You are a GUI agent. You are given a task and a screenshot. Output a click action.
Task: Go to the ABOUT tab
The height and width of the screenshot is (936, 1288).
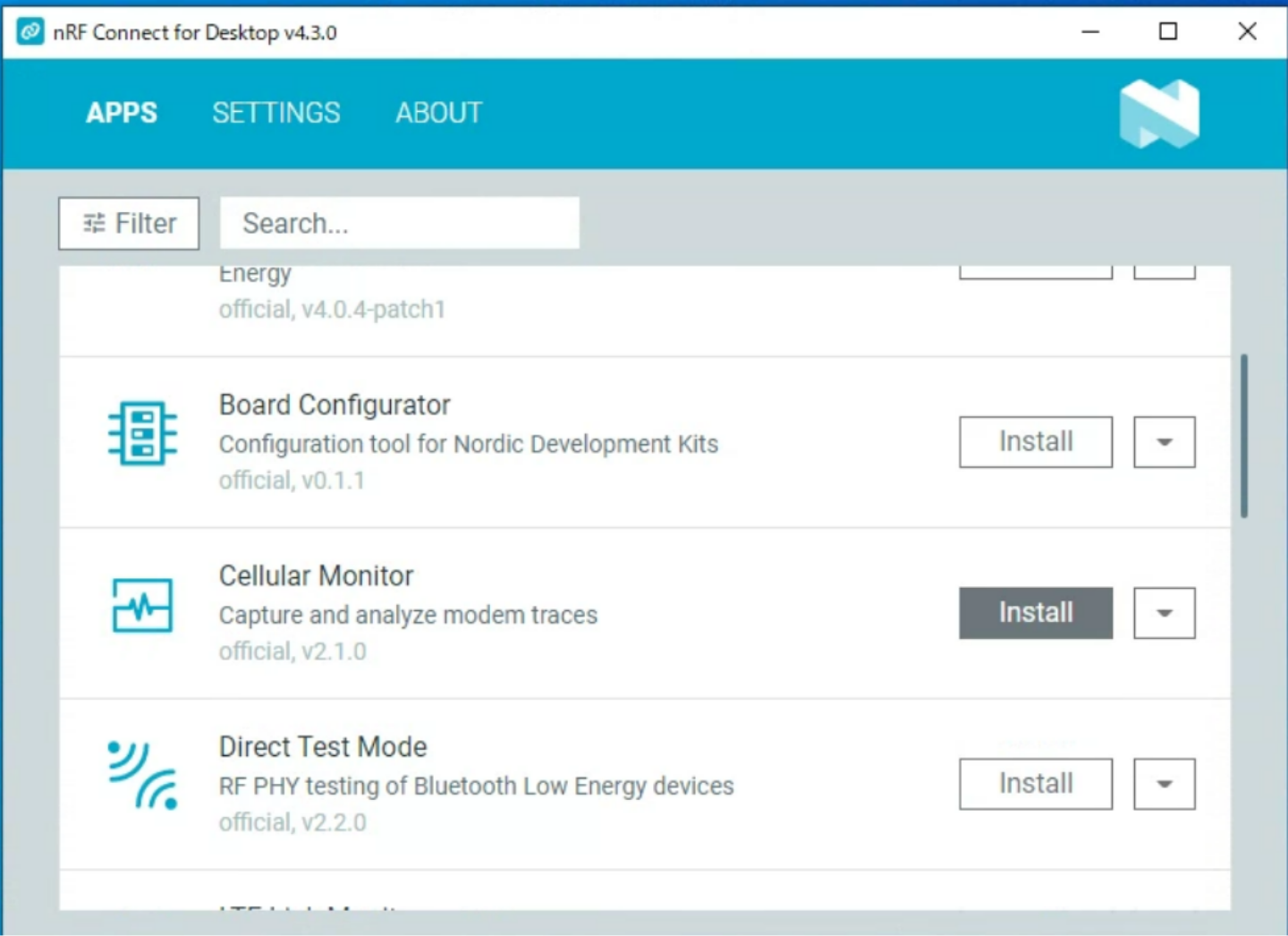click(x=438, y=113)
